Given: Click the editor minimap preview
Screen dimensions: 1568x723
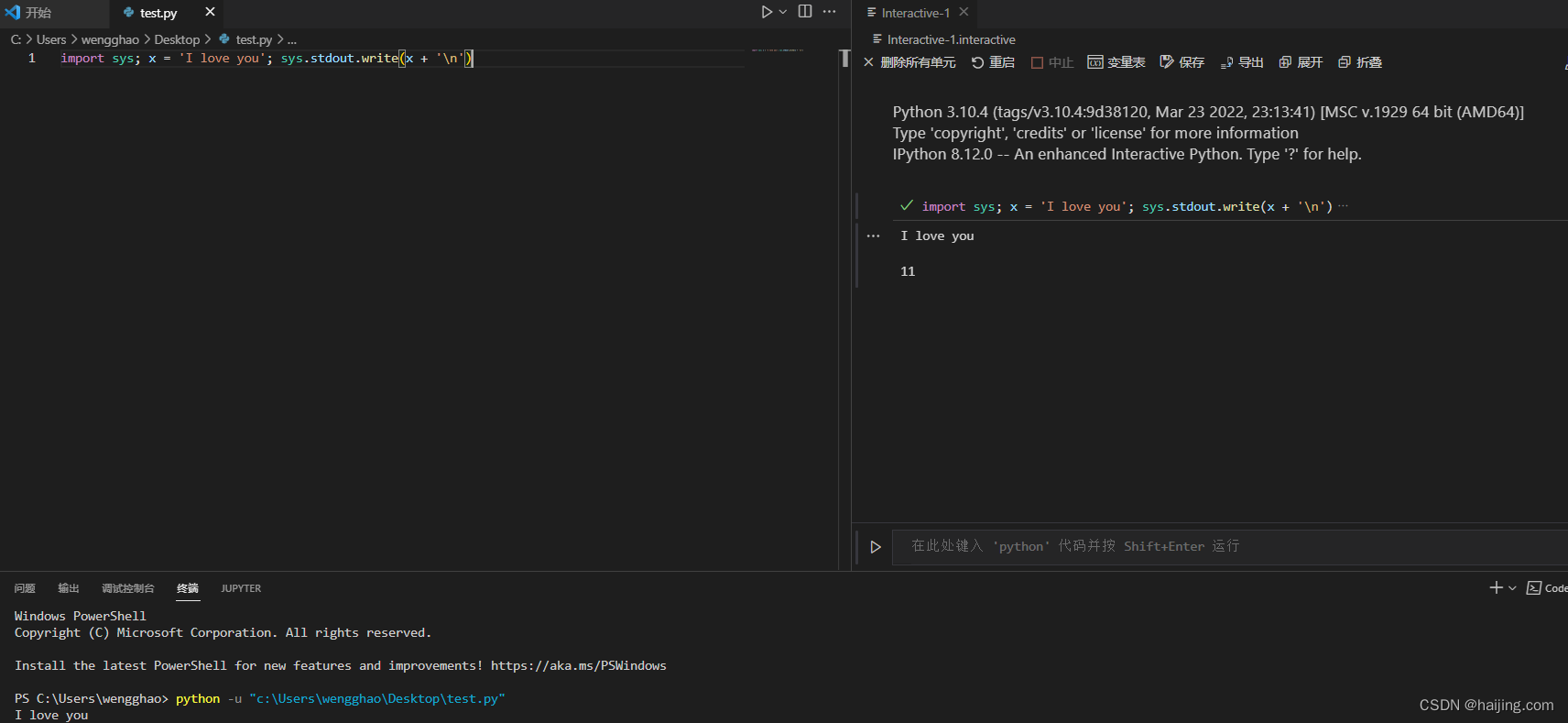Looking at the screenshot, I should 778,49.
